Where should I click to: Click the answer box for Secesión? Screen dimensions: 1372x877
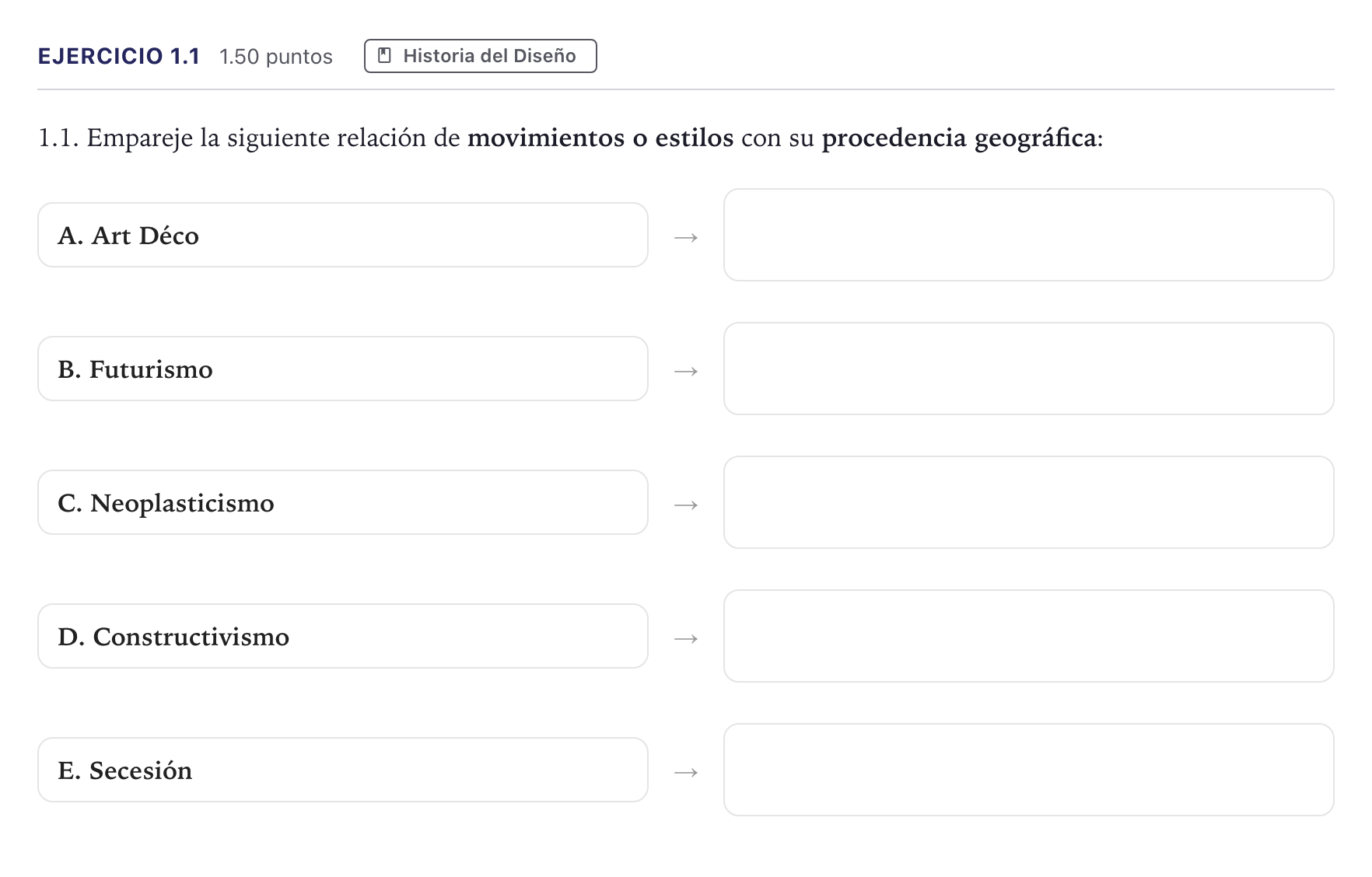click(1029, 770)
